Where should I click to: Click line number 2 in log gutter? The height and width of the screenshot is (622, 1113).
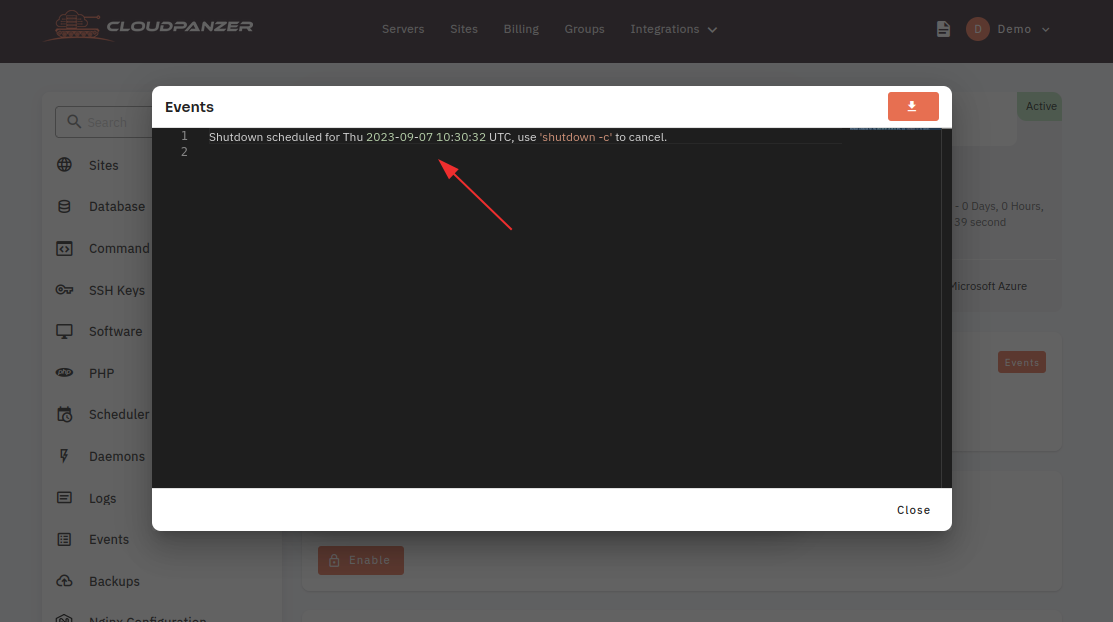pos(184,152)
